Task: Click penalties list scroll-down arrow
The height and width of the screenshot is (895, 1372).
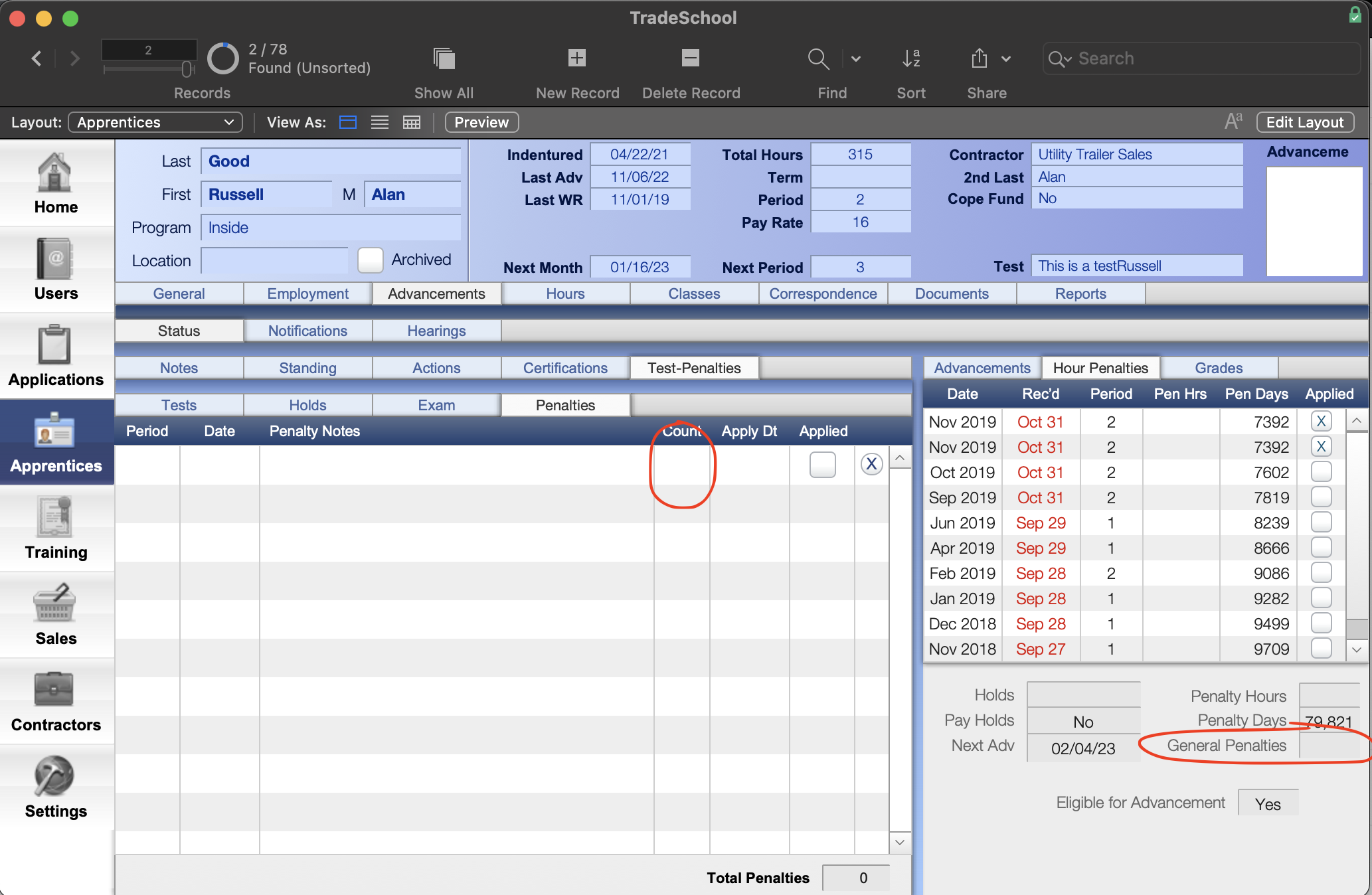Action: point(900,842)
